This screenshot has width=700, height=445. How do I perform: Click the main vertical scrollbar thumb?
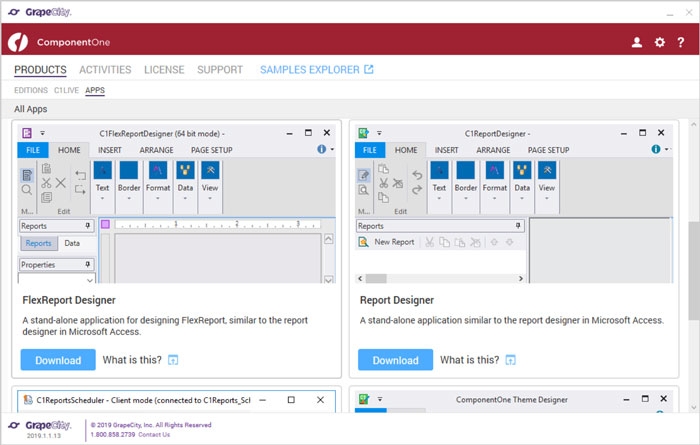[693, 270]
